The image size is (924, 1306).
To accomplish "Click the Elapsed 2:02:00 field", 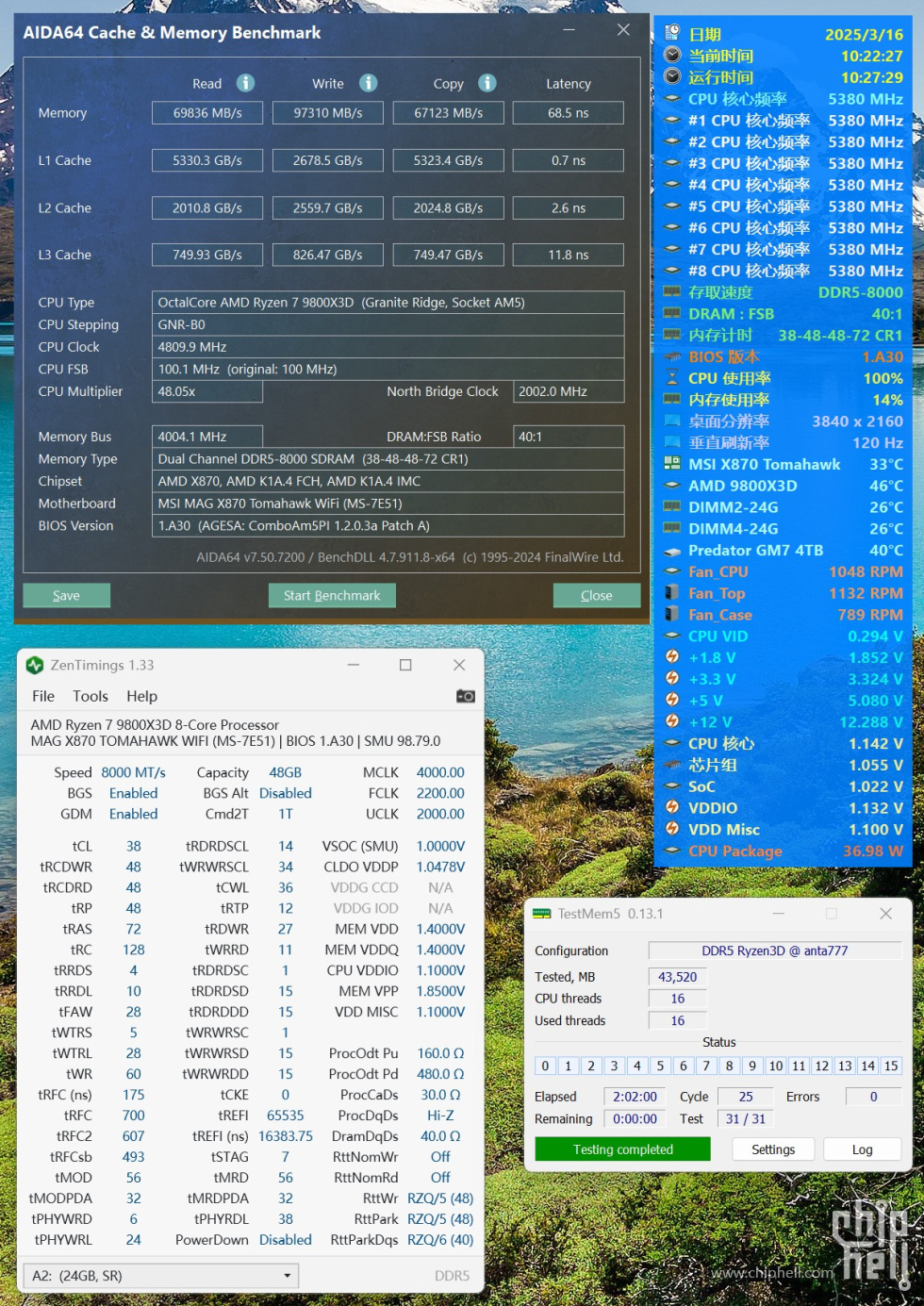I will [x=635, y=1097].
